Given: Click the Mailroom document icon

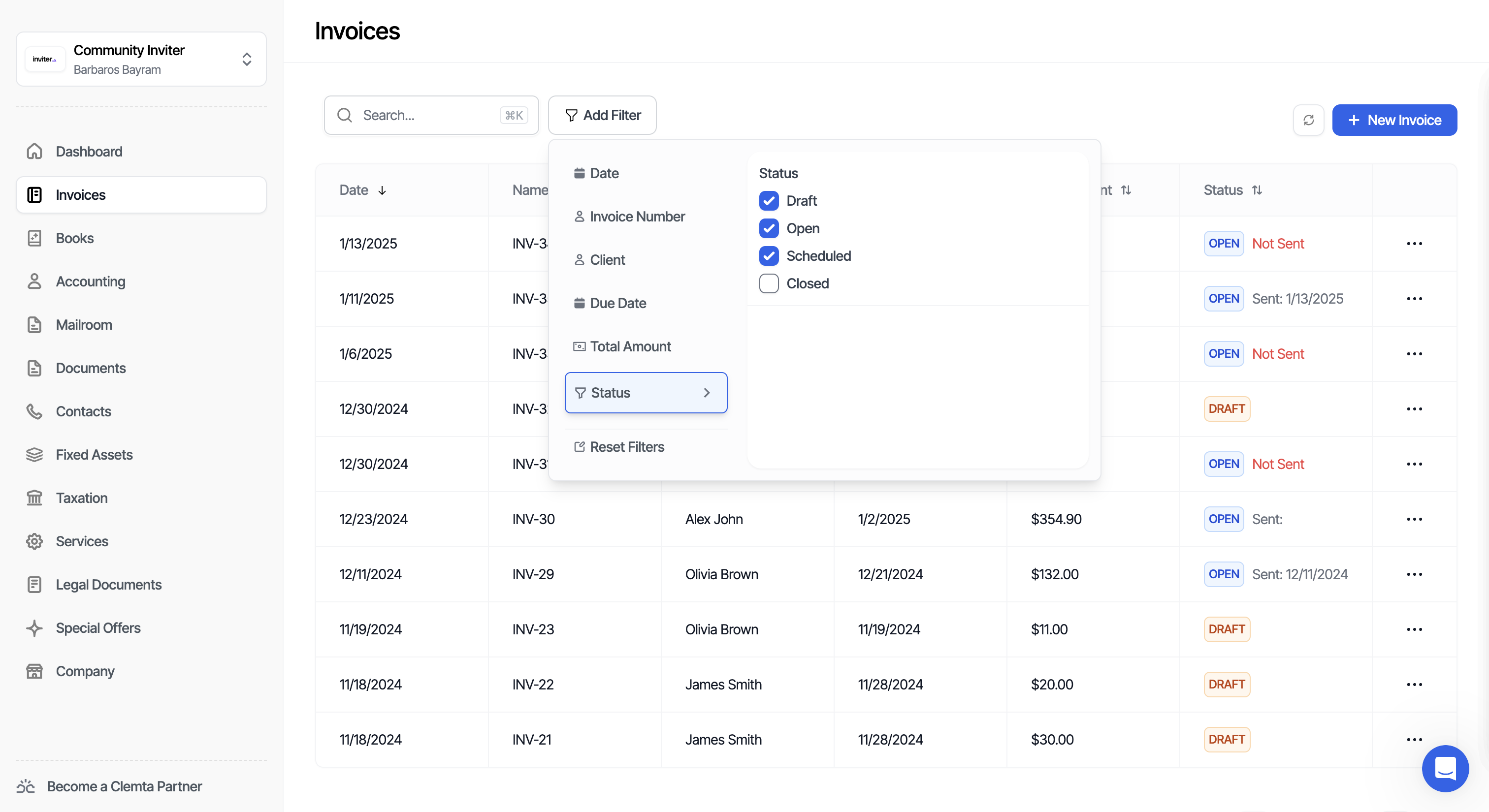Looking at the screenshot, I should click(34, 325).
